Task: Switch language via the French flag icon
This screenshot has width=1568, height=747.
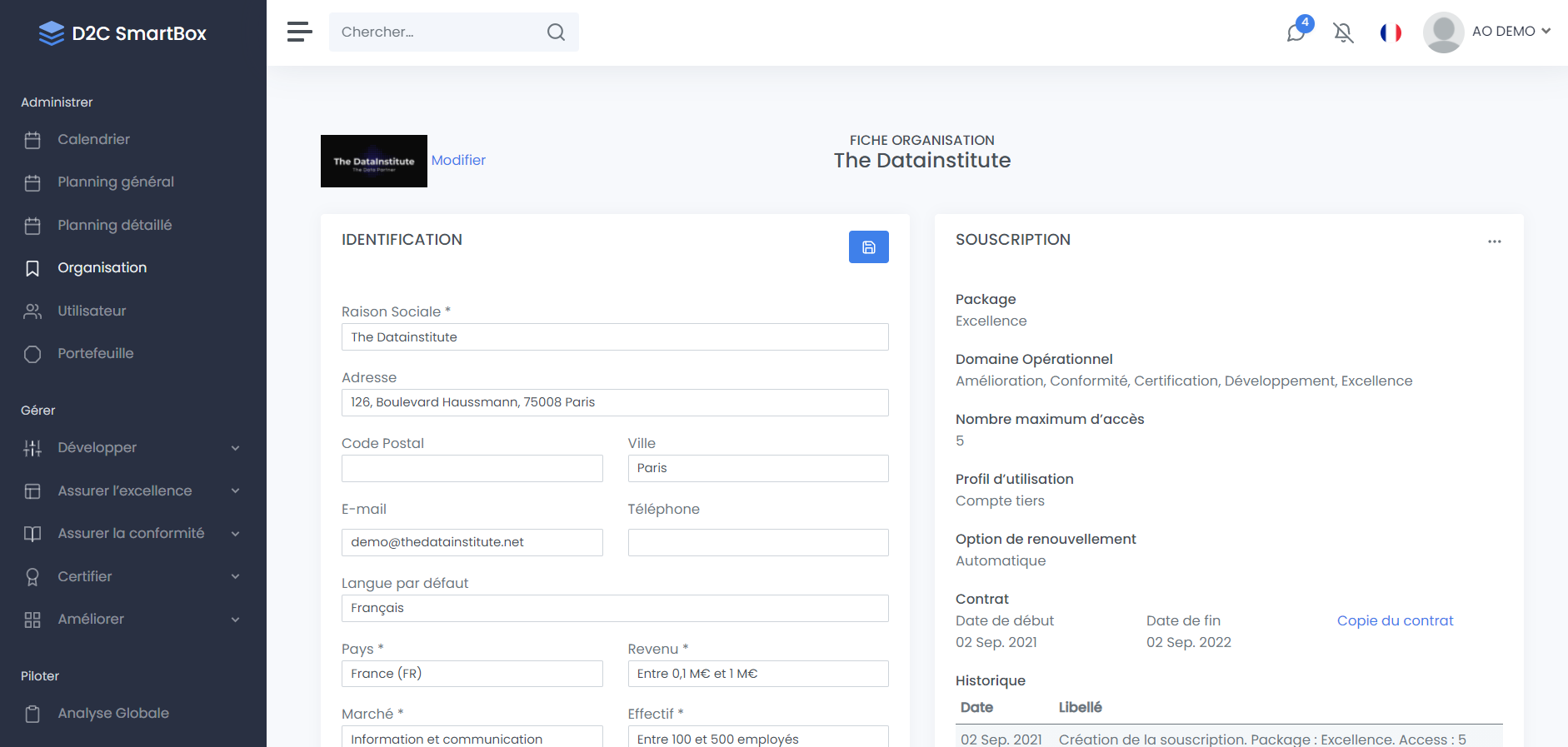Action: click(1391, 32)
